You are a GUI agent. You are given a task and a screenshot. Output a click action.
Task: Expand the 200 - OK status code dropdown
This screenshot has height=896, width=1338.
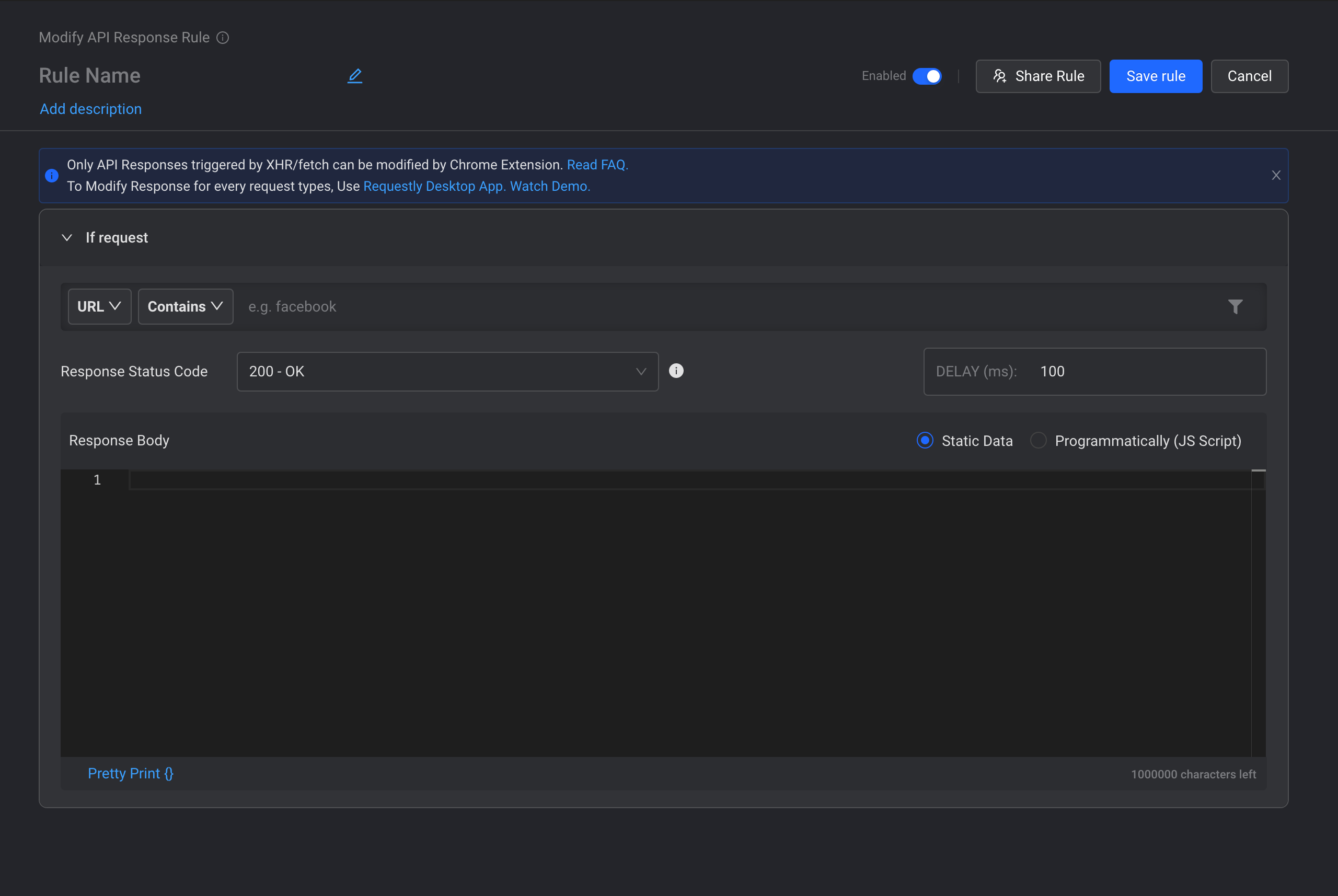[447, 372]
